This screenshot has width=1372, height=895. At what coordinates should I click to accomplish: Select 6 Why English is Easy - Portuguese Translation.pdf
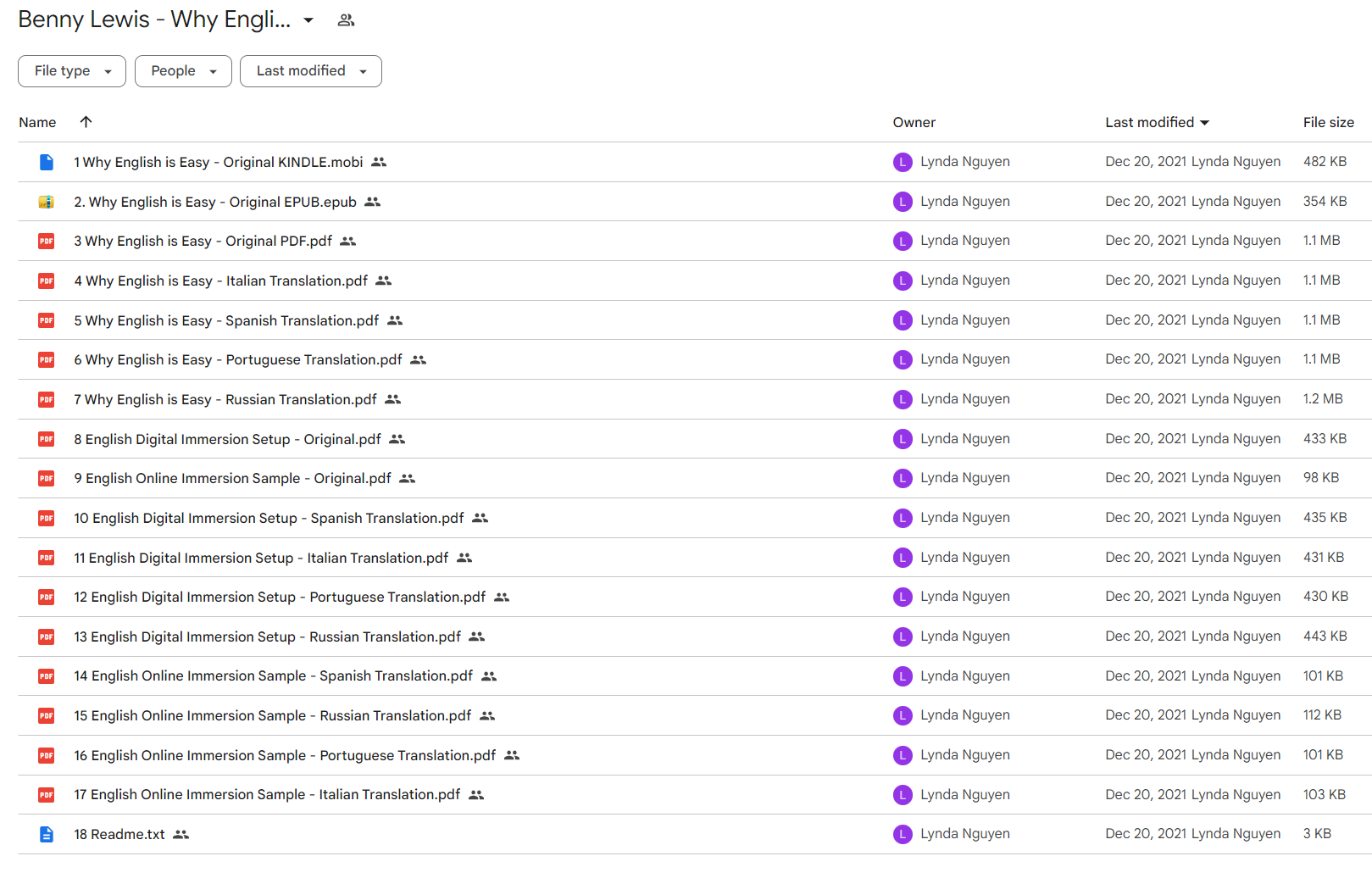[238, 360]
